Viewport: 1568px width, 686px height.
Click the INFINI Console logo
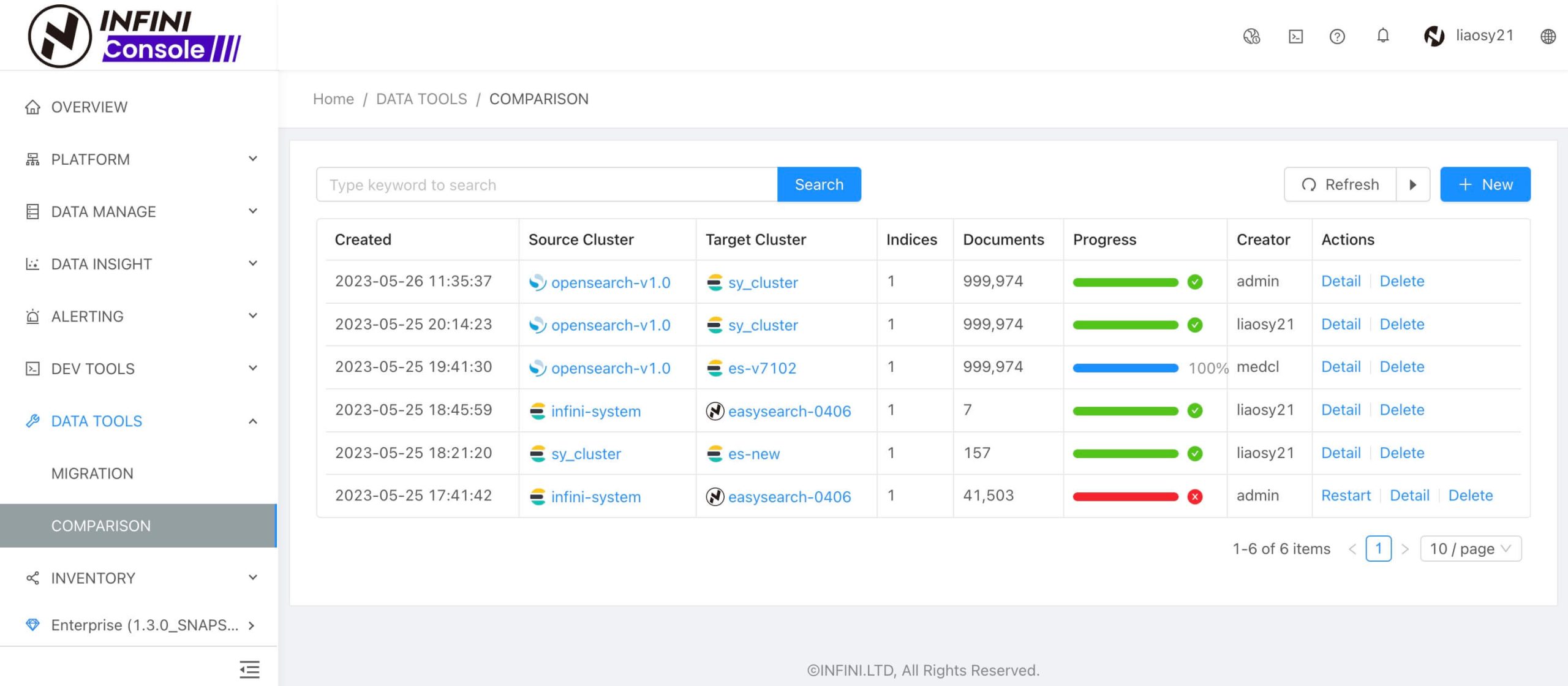(135, 36)
